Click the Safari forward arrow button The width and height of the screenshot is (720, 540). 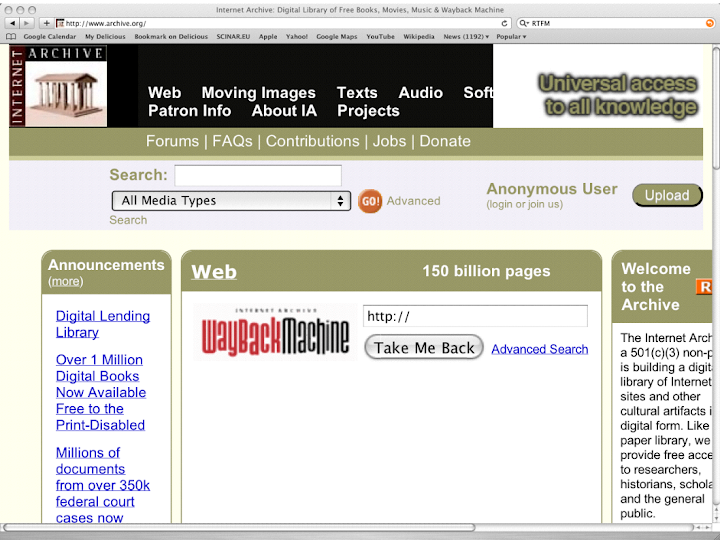27,23
